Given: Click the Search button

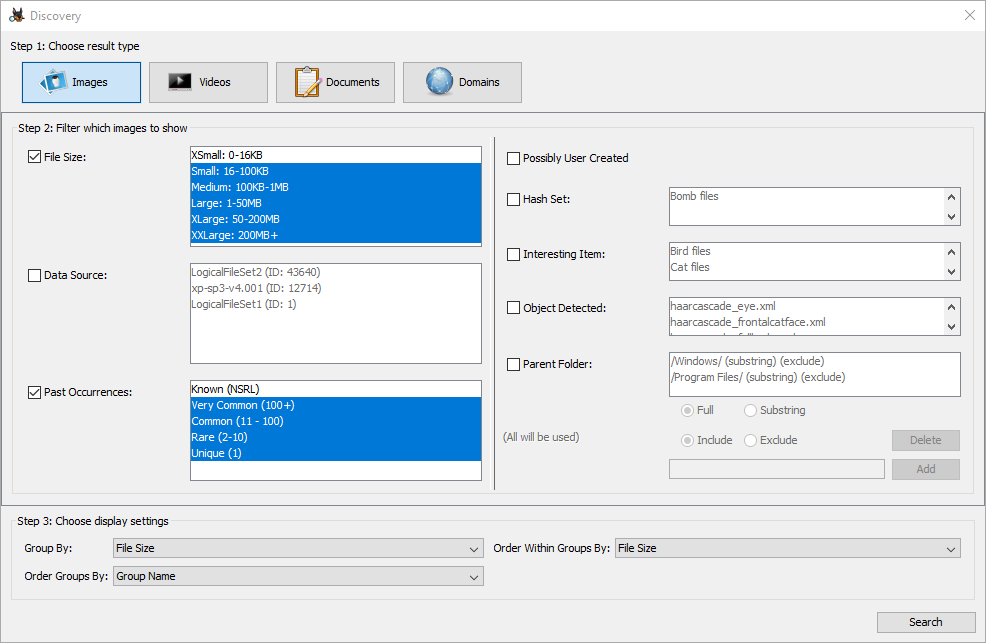Looking at the screenshot, I should tap(925, 622).
